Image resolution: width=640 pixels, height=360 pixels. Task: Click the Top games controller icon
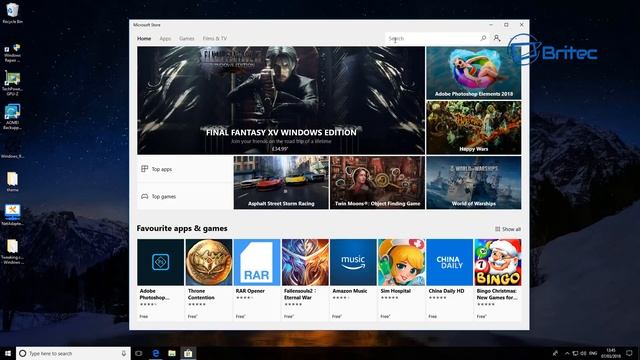(144, 196)
